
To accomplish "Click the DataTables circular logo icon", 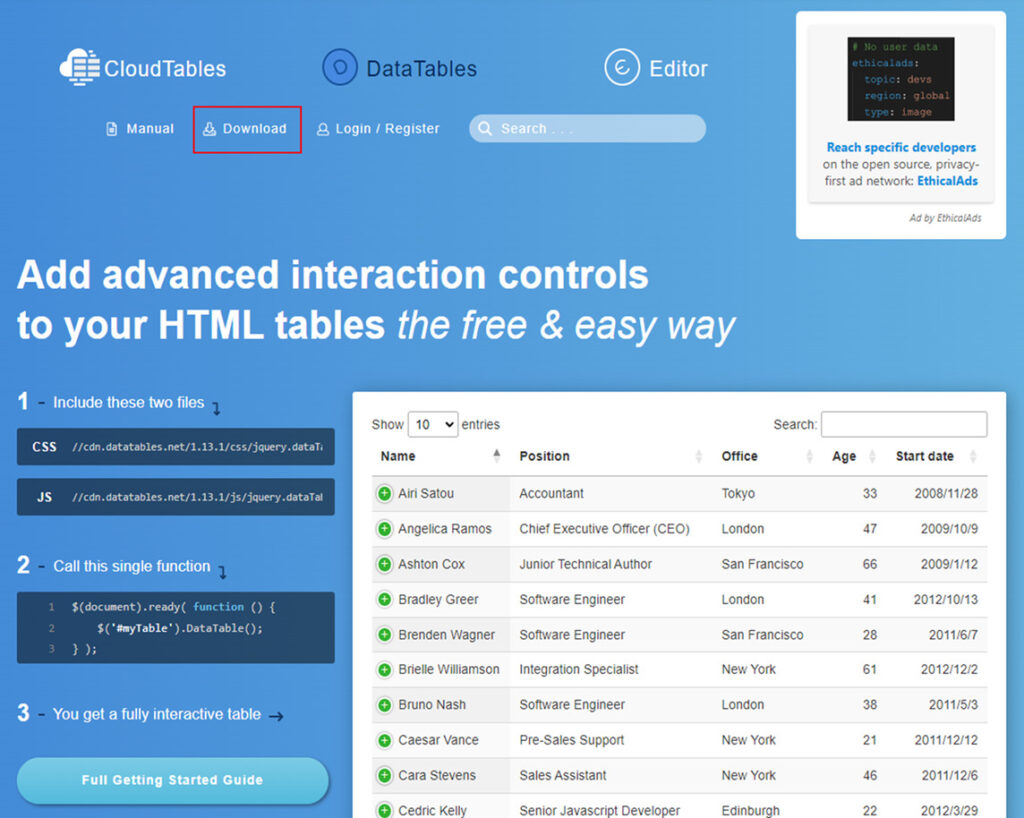I will [340, 67].
